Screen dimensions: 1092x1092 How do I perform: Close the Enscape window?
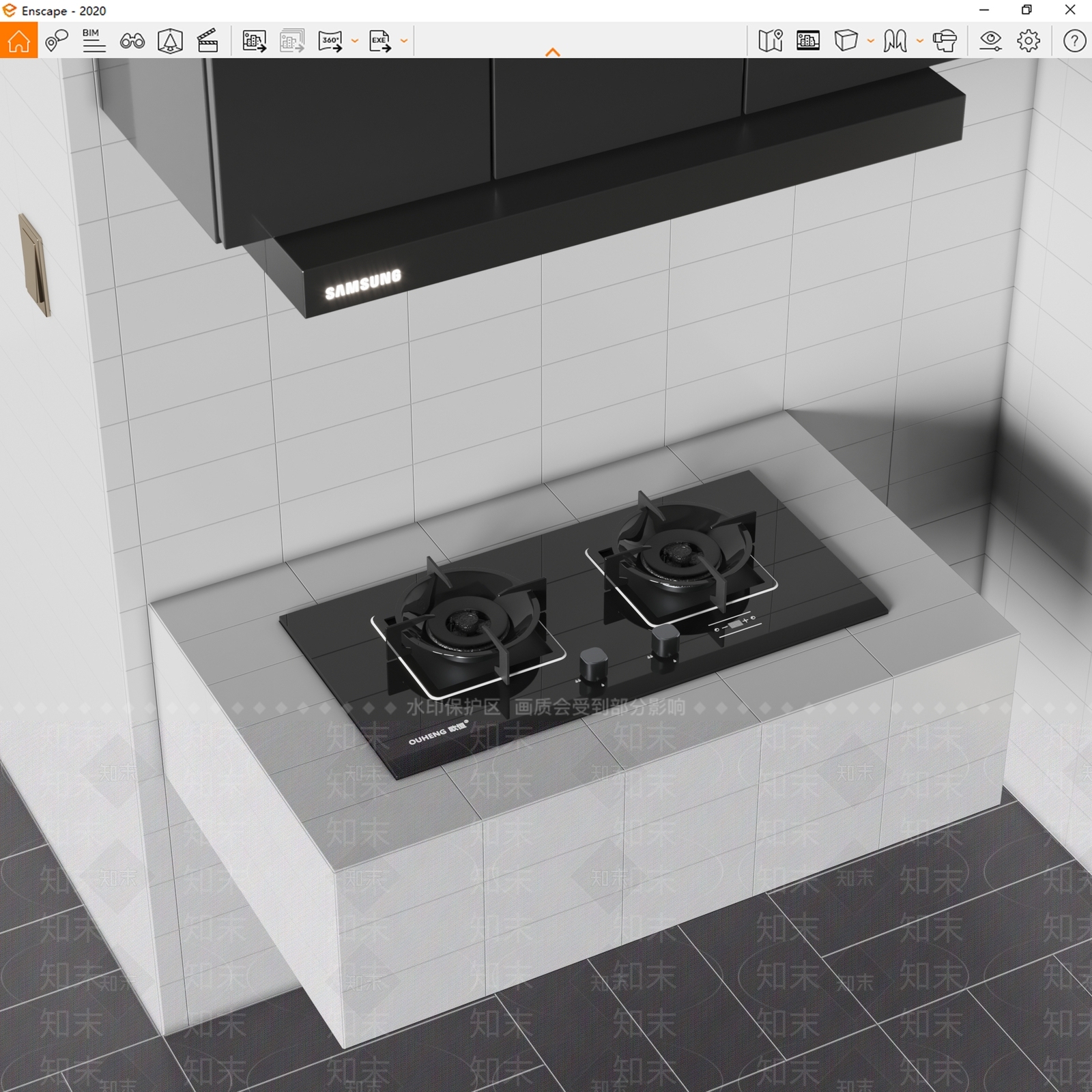pos(1070,10)
